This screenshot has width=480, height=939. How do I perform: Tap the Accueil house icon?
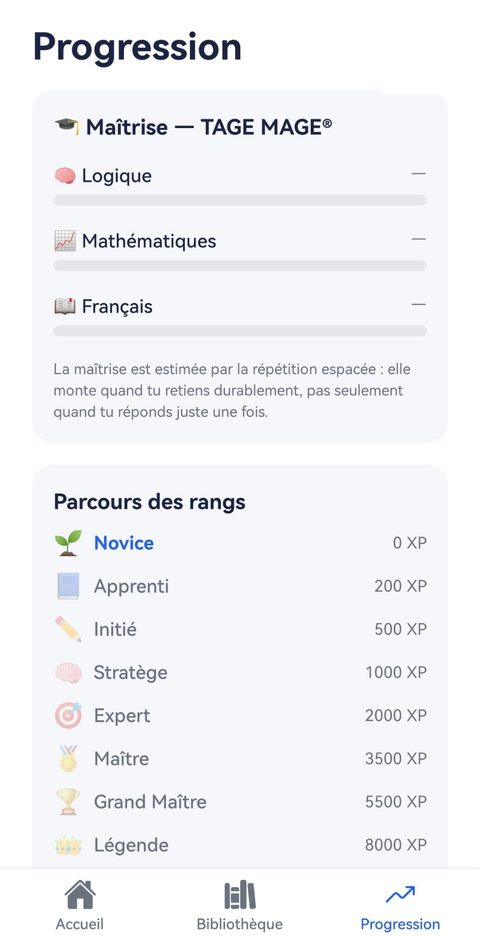click(80, 895)
